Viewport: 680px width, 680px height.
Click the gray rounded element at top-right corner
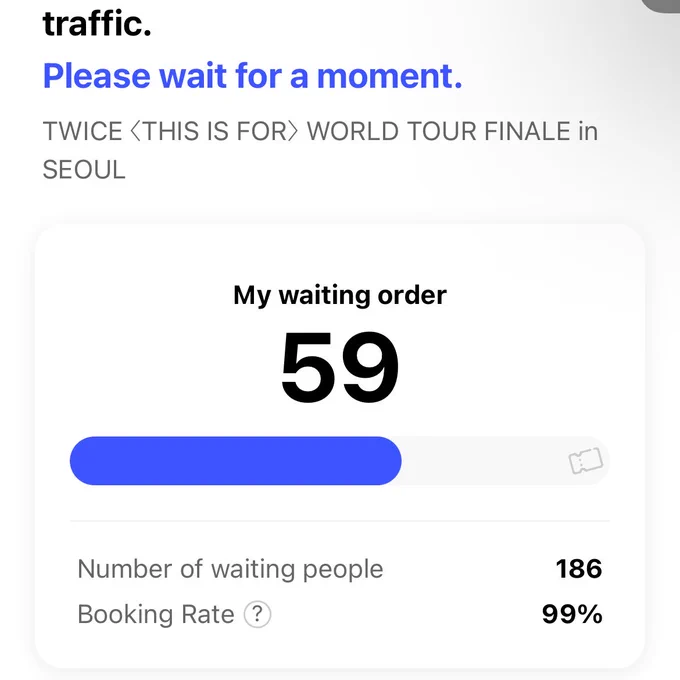pyautogui.click(x=661, y=5)
